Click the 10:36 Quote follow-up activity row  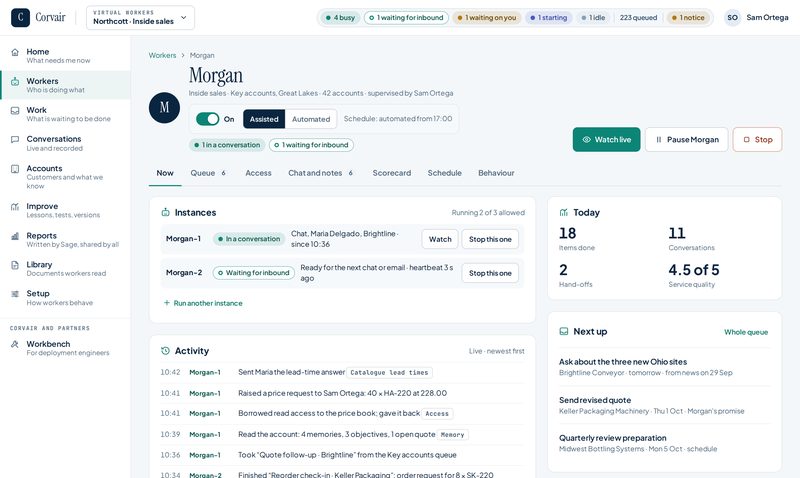tap(342, 455)
